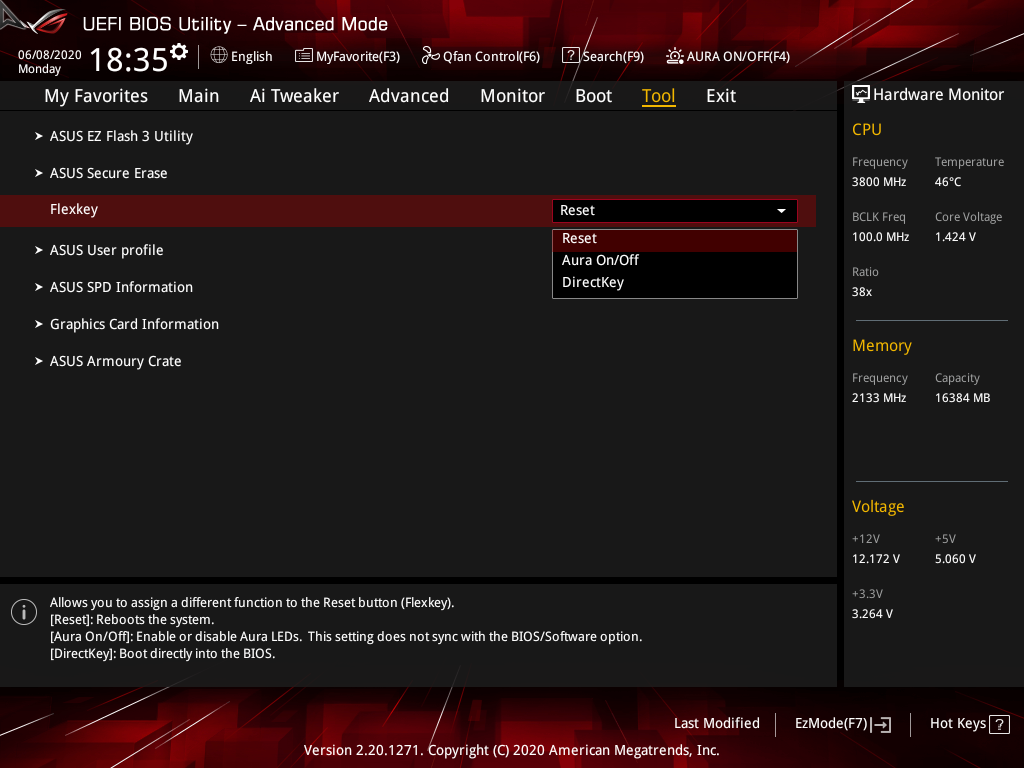Click the Hot Keys question mark icon
Image resolution: width=1024 pixels, height=768 pixels.
point(999,724)
